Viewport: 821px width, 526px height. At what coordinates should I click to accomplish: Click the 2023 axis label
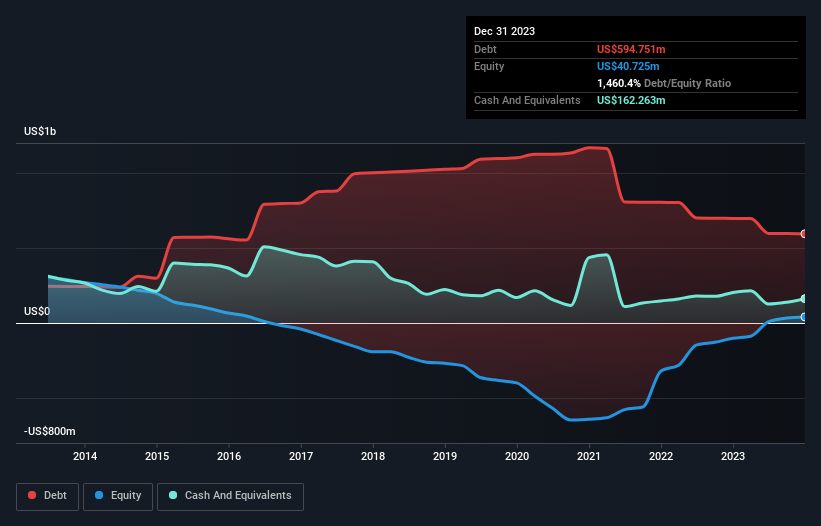coord(733,456)
